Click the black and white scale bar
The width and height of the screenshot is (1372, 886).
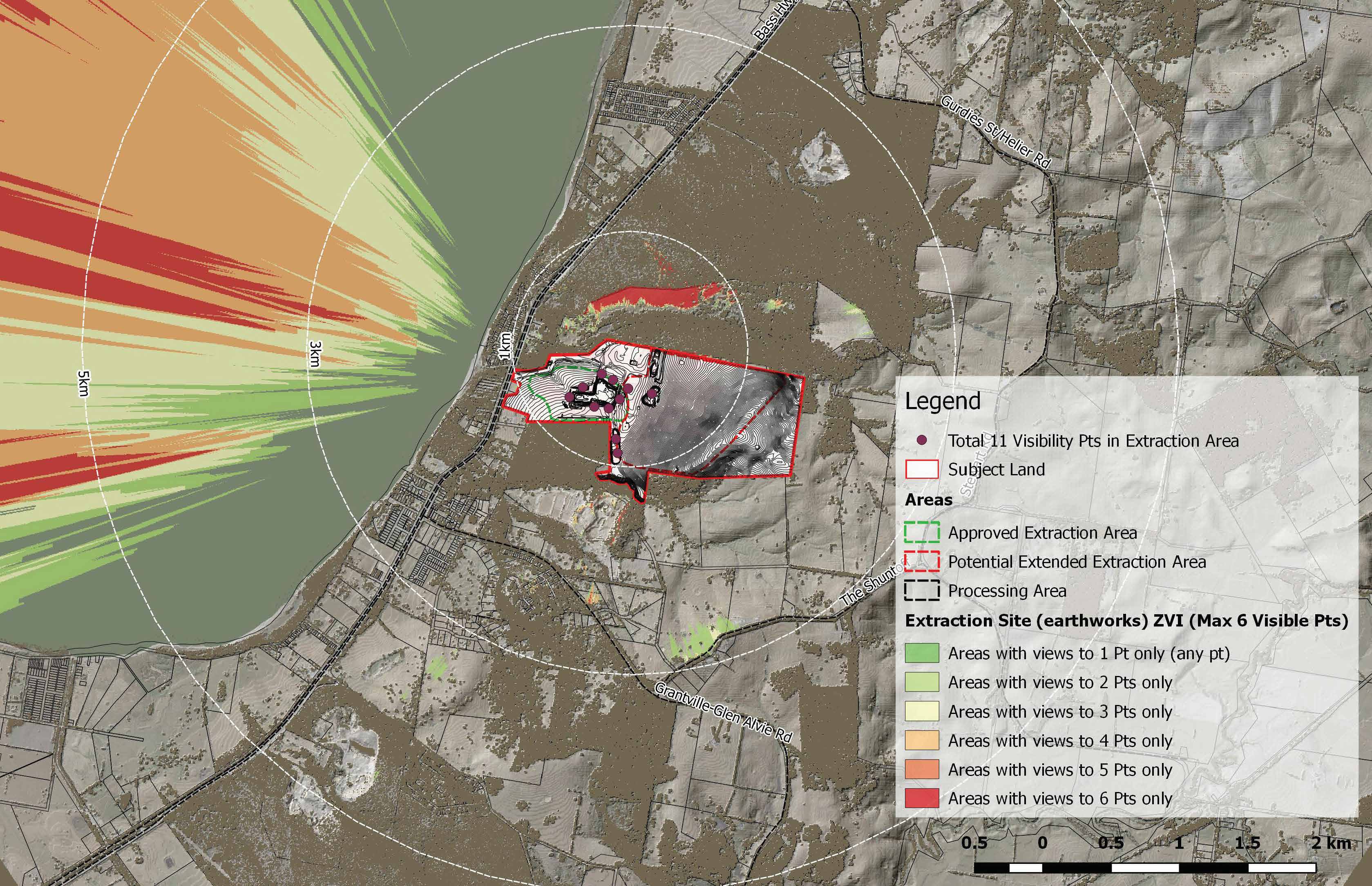pyautogui.click(x=1145, y=867)
